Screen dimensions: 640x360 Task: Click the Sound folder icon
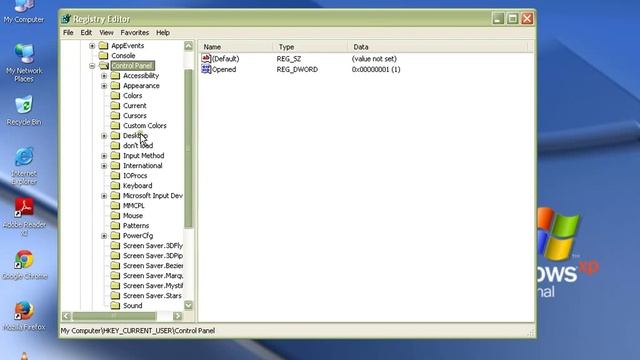(116, 306)
